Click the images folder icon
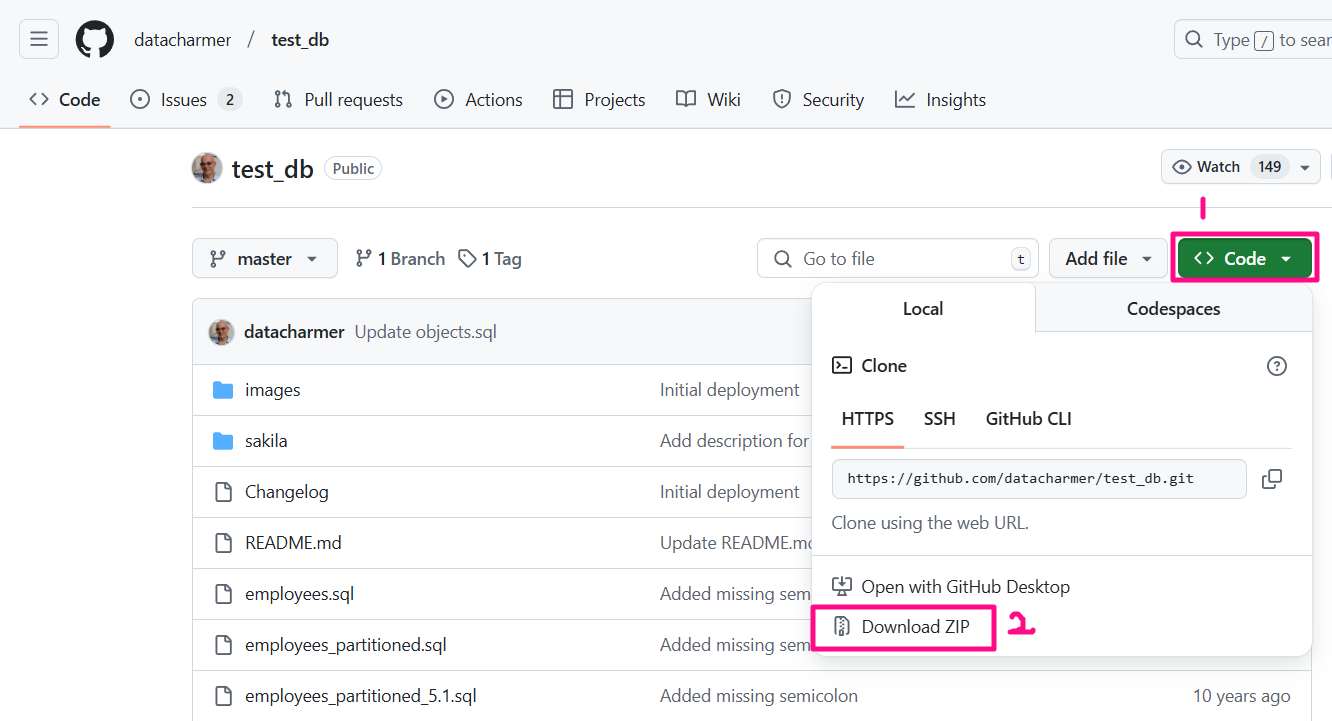 (223, 390)
